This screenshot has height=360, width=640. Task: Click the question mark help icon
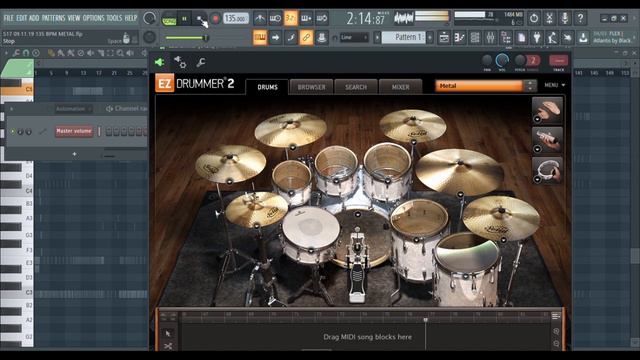(580, 18)
